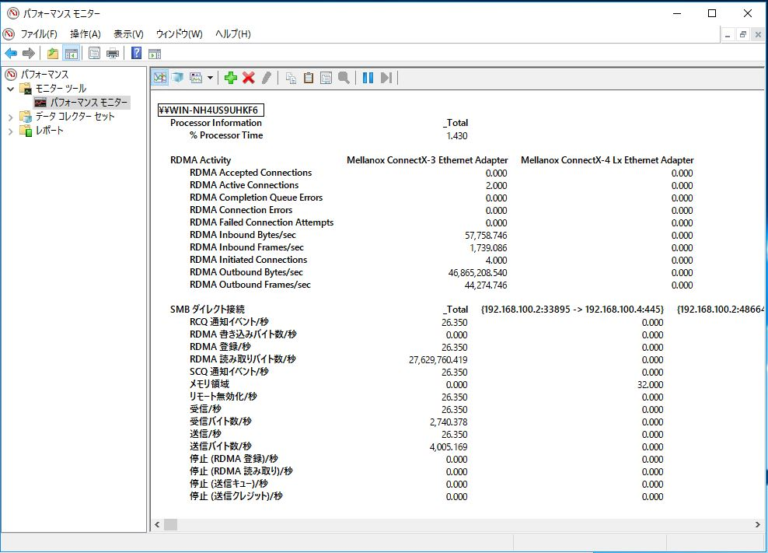Click the View Current Activity icon
This screenshot has width=768, height=553.
[x=160, y=77]
